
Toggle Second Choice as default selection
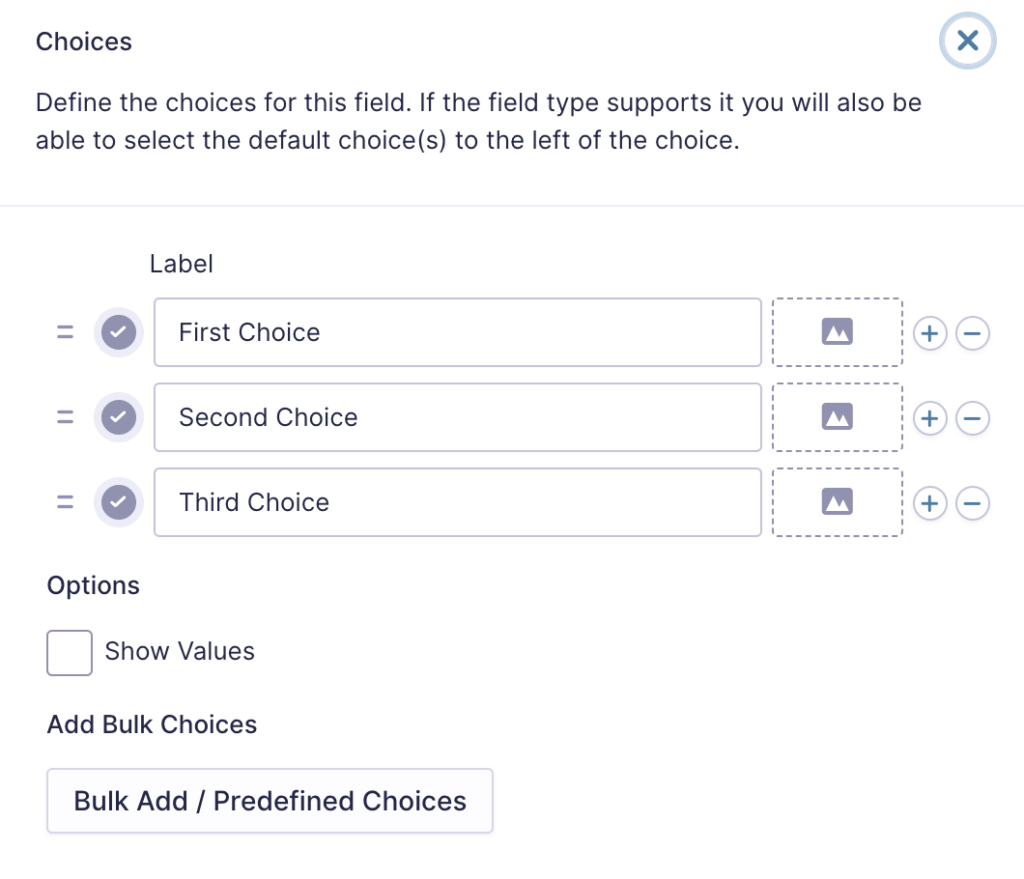pyautogui.click(x=118, y=417)
